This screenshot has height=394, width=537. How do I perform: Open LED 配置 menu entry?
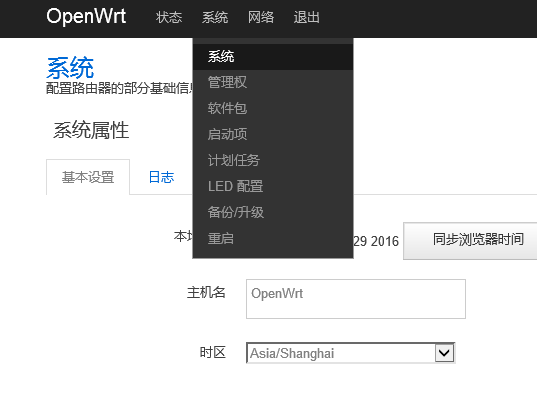(273, 186)
